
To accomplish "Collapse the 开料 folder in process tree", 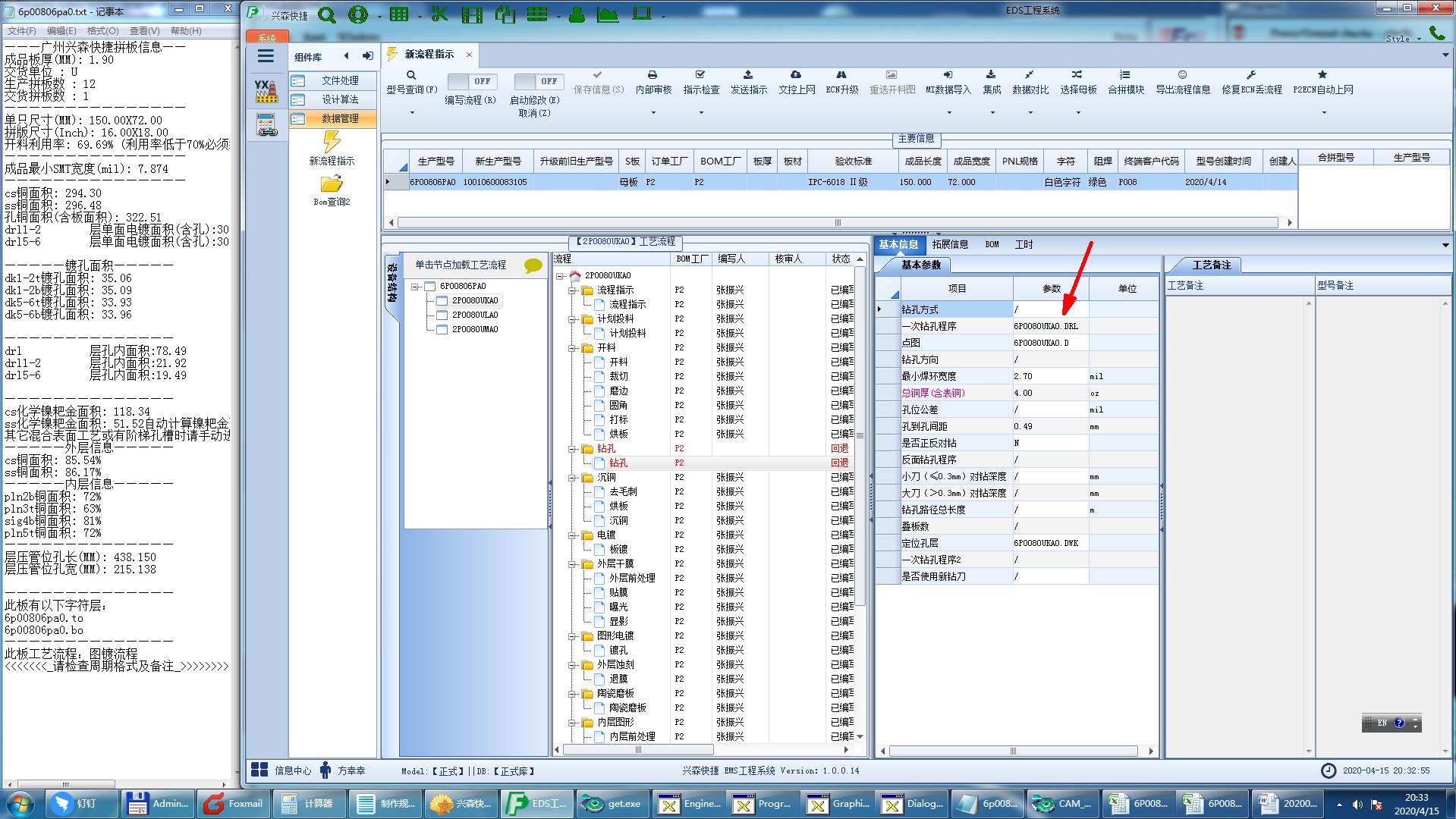I will 572,348.
